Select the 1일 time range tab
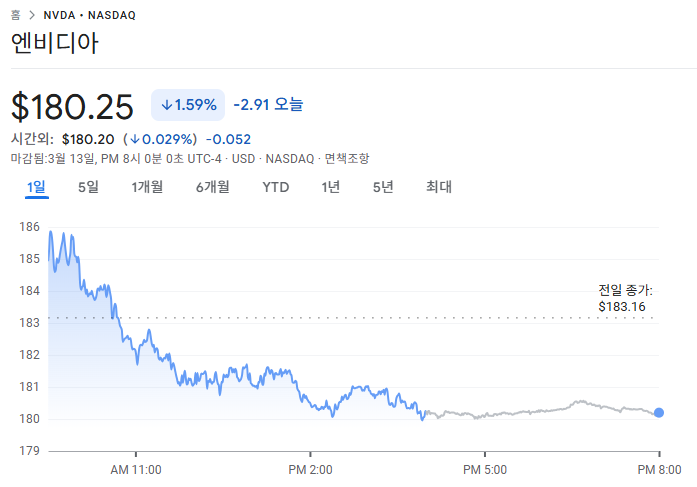 pyautogui.click(x=37, y=186)
